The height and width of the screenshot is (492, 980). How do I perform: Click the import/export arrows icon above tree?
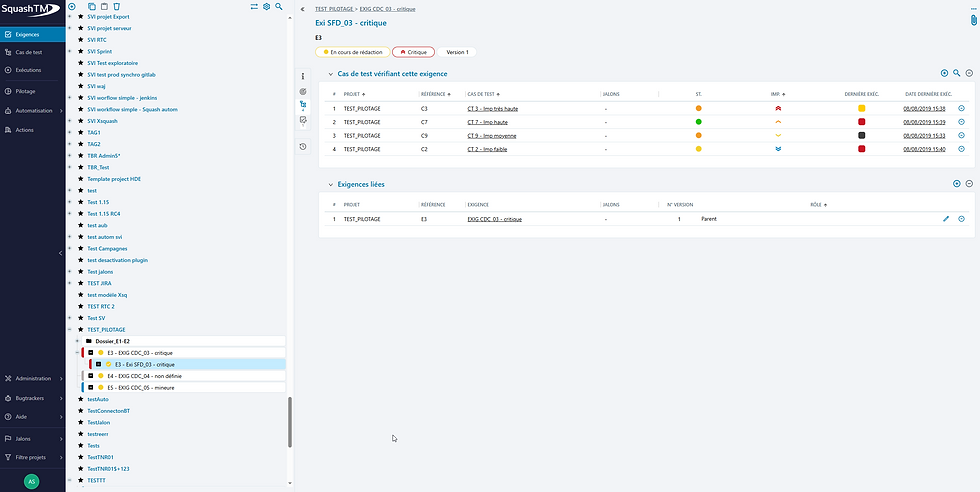click(x=254, y=6)
